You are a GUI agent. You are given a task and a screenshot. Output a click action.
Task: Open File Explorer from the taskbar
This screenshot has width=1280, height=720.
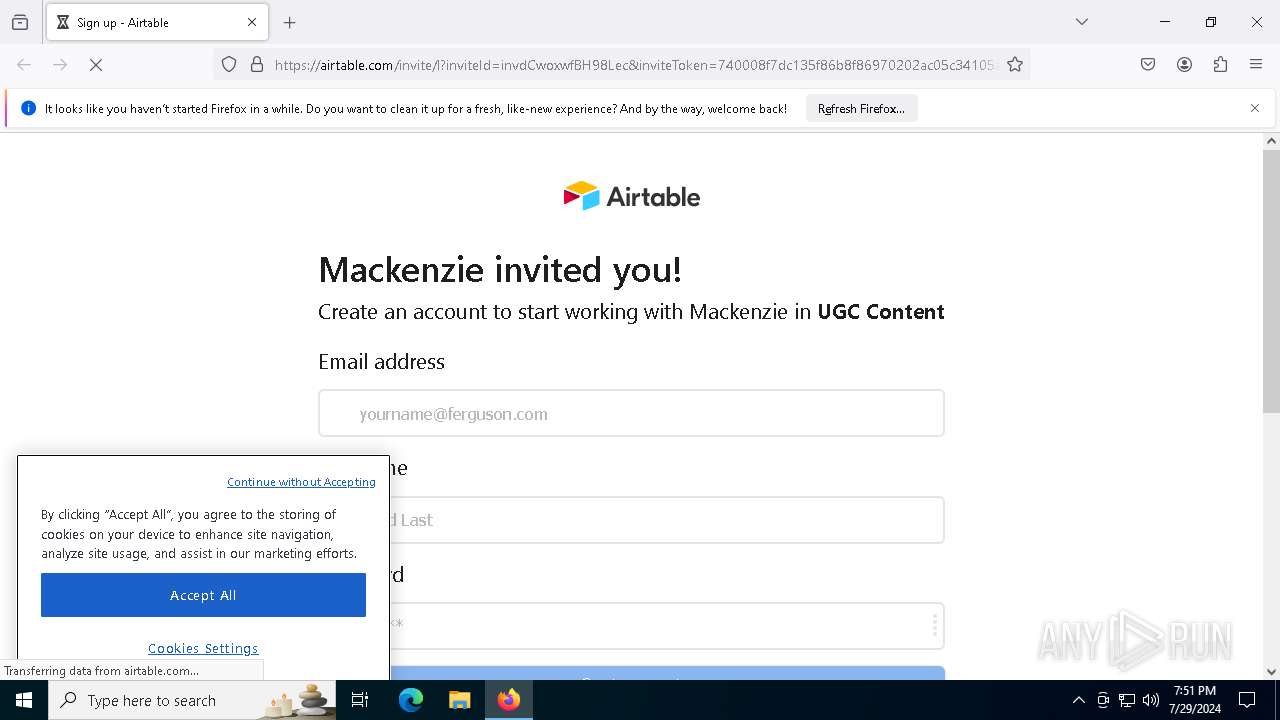coord(459,700)
